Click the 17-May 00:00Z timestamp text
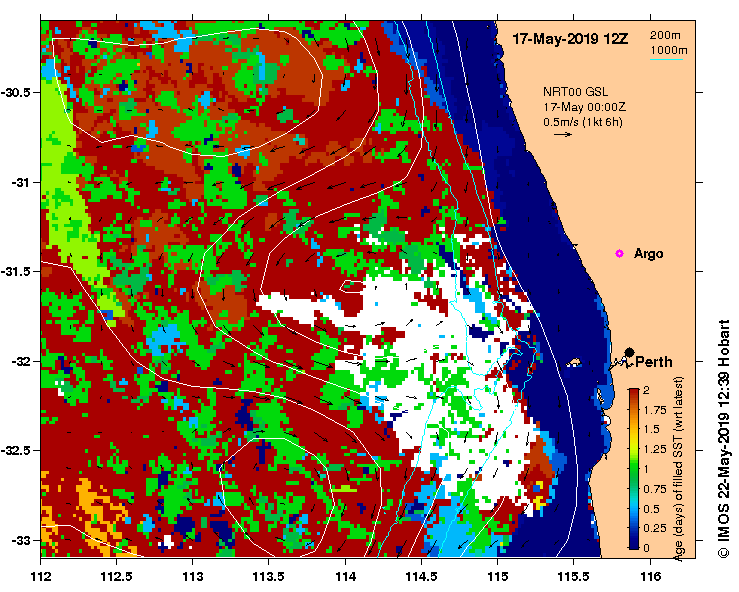This screenshot has width=739, height=592. 584,107
